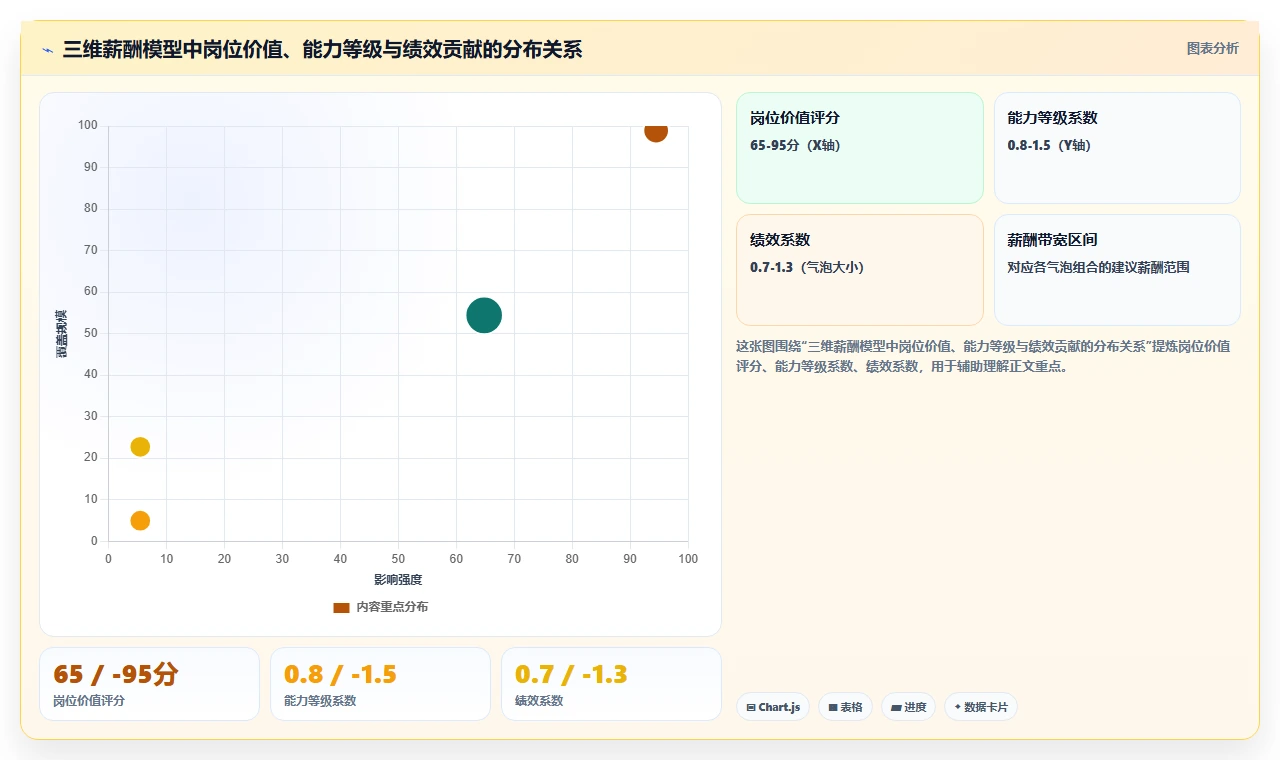Toggle the 内容重点分布 legend item
Viewport: 1280px width, 760px height.
[380, 607]
